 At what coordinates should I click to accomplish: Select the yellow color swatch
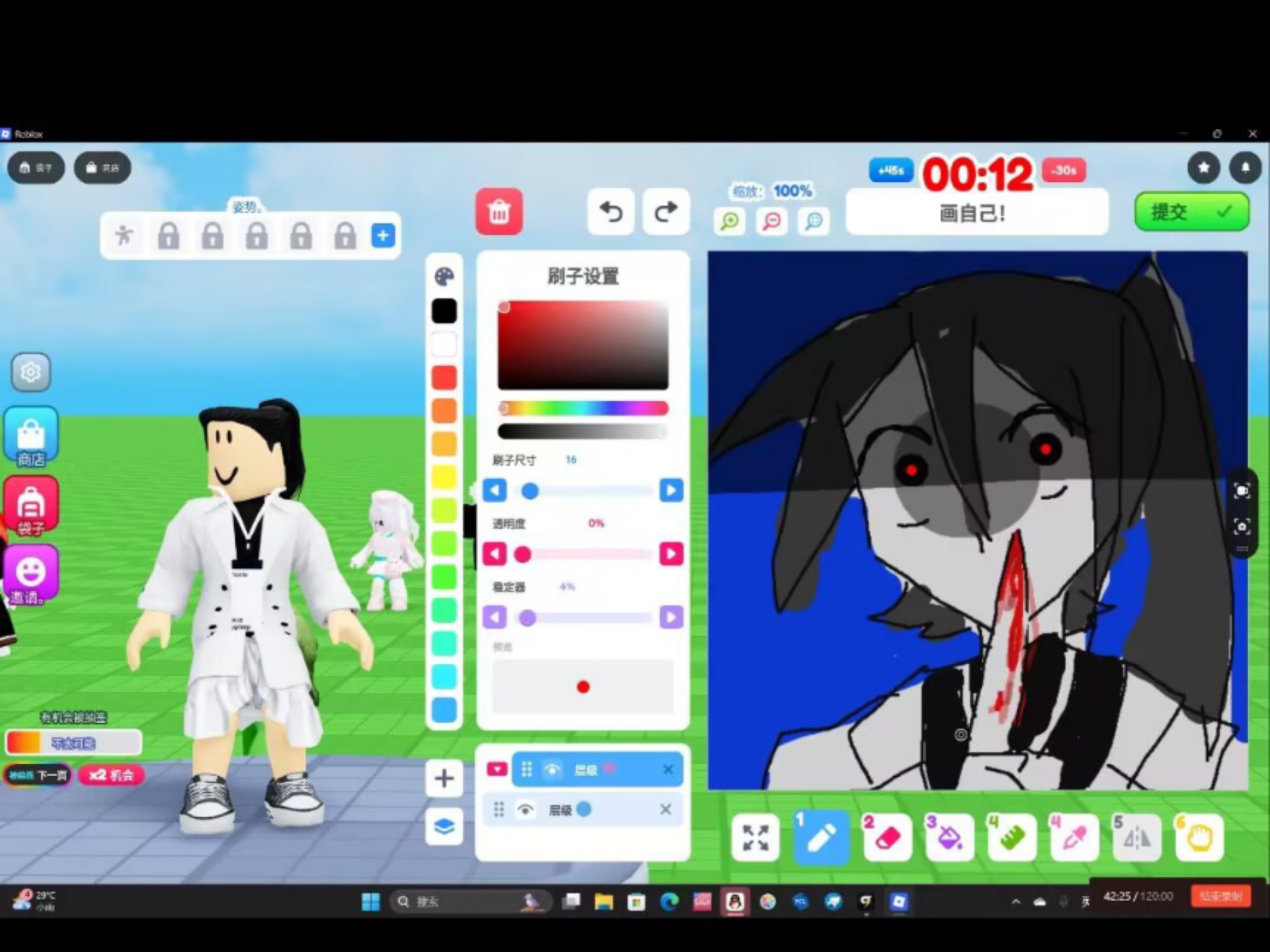pyautogui.click(x=444, y=477)
